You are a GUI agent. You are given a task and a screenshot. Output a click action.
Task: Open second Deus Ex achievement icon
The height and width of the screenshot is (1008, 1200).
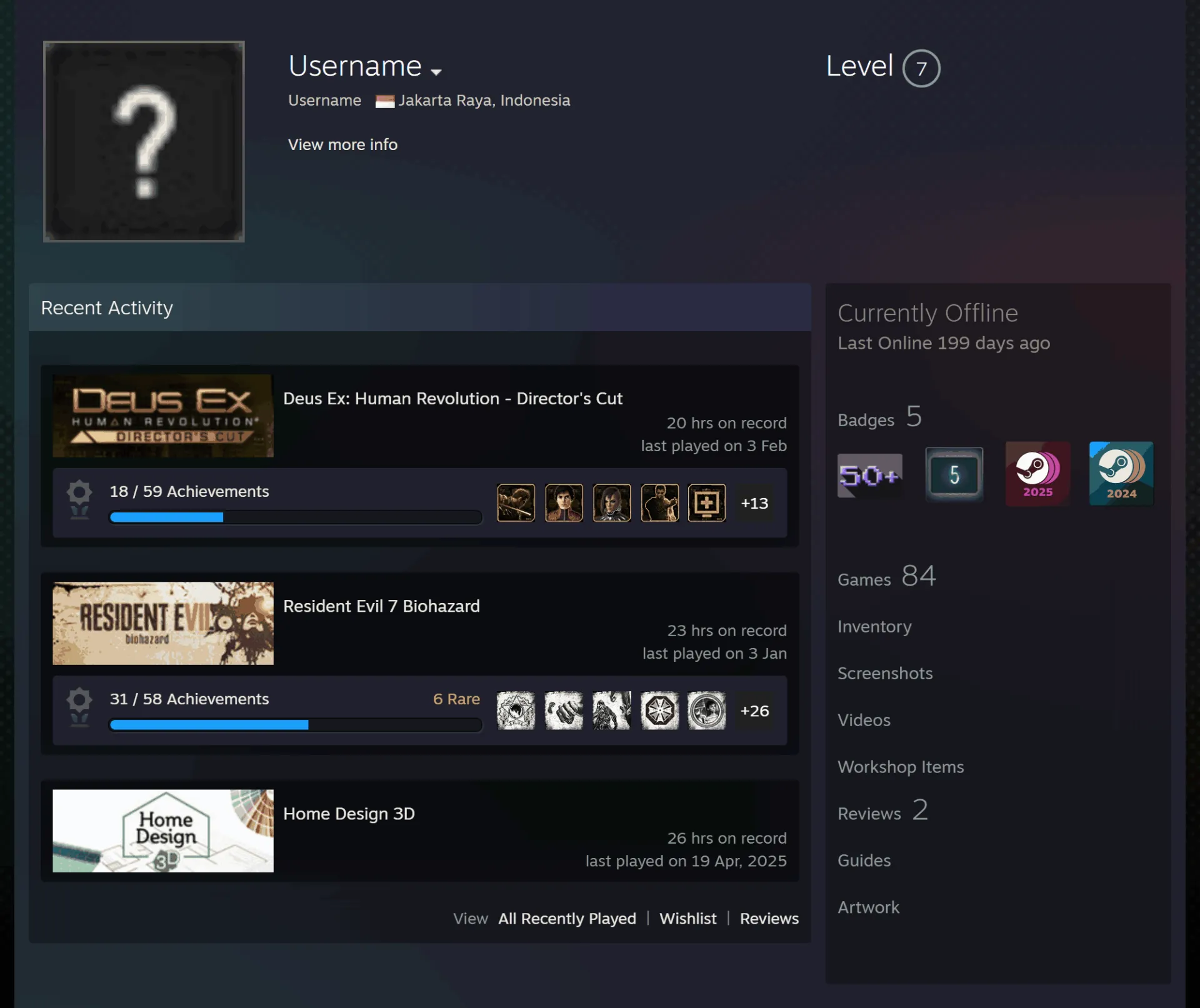point(564,503)
